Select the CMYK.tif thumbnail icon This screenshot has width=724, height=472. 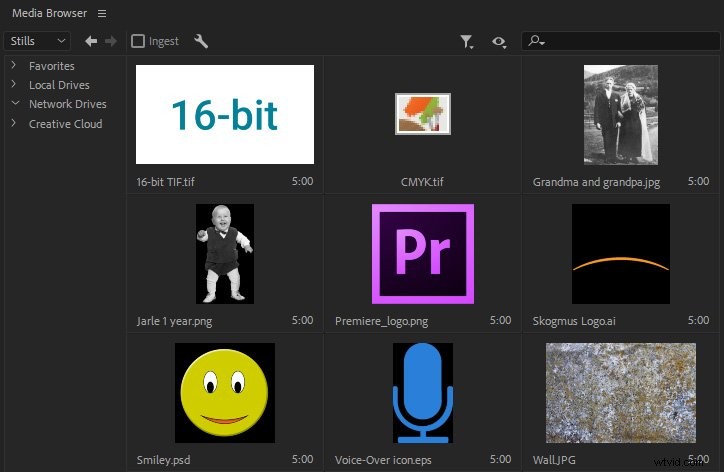pos(422,114)
